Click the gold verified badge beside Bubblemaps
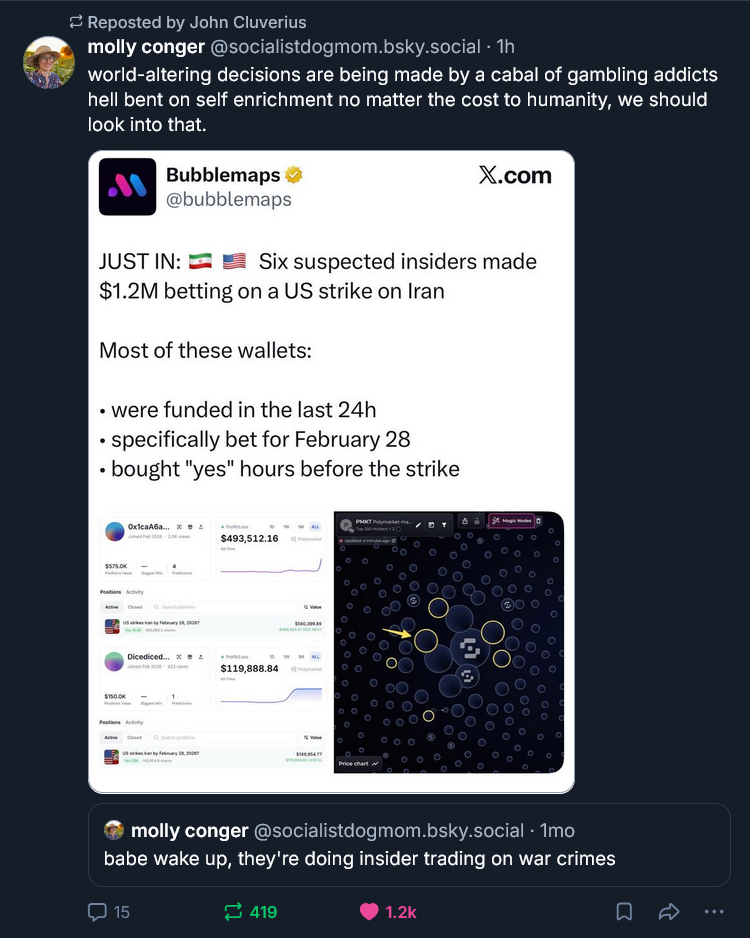The height and width of the screenshot is (938, 750). (x=294, y=176)
